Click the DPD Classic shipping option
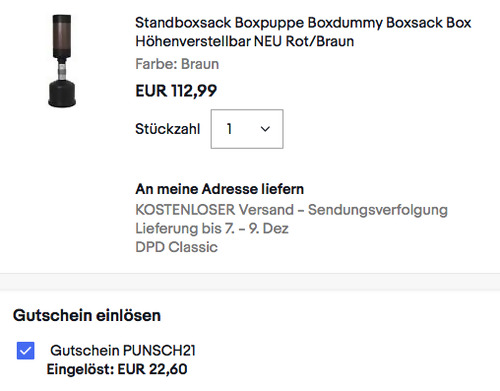500x391 pixels. pos(176,247)
